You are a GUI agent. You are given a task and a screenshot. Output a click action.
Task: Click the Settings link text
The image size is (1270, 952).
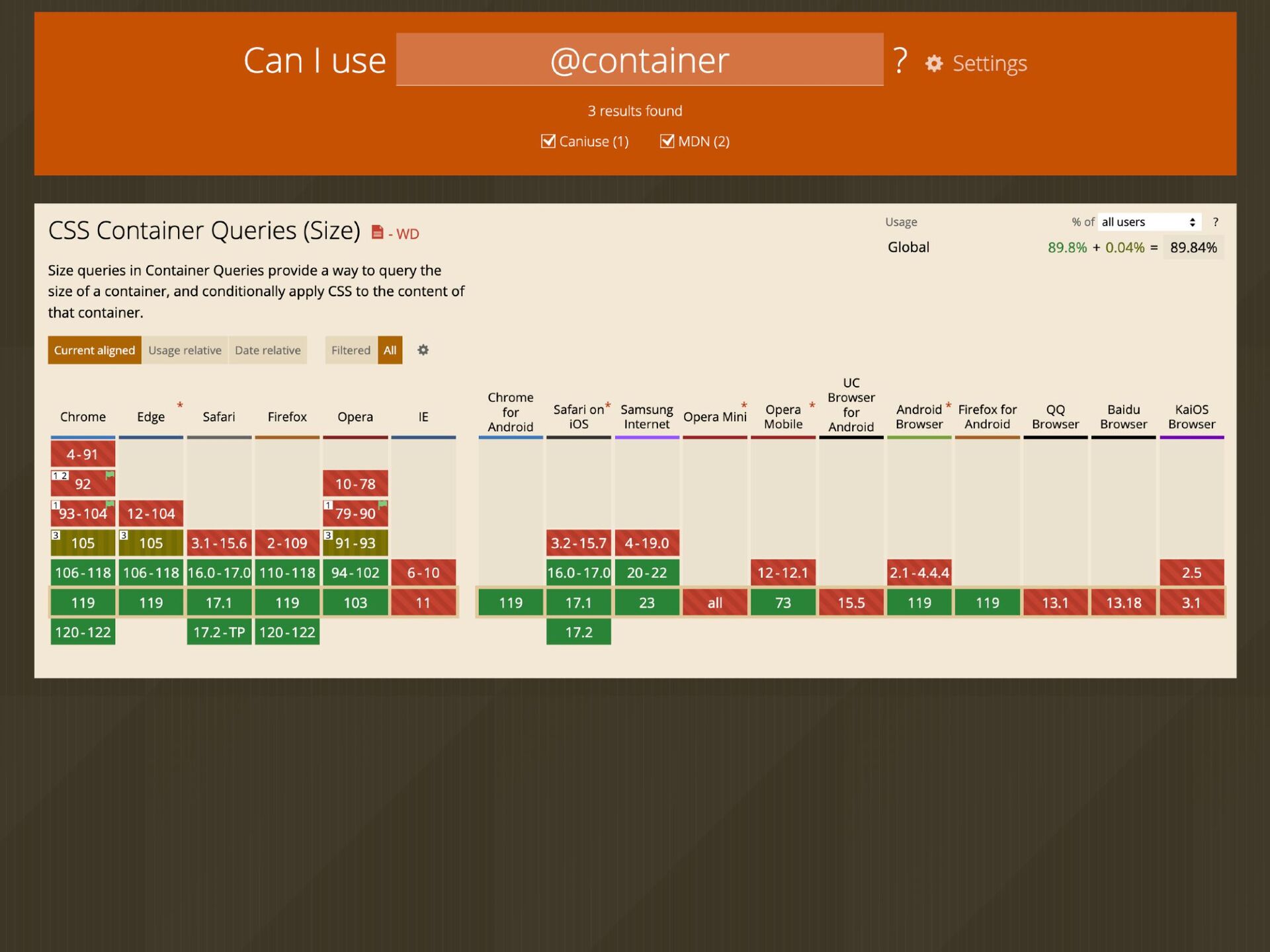click(x=990, y=63)
